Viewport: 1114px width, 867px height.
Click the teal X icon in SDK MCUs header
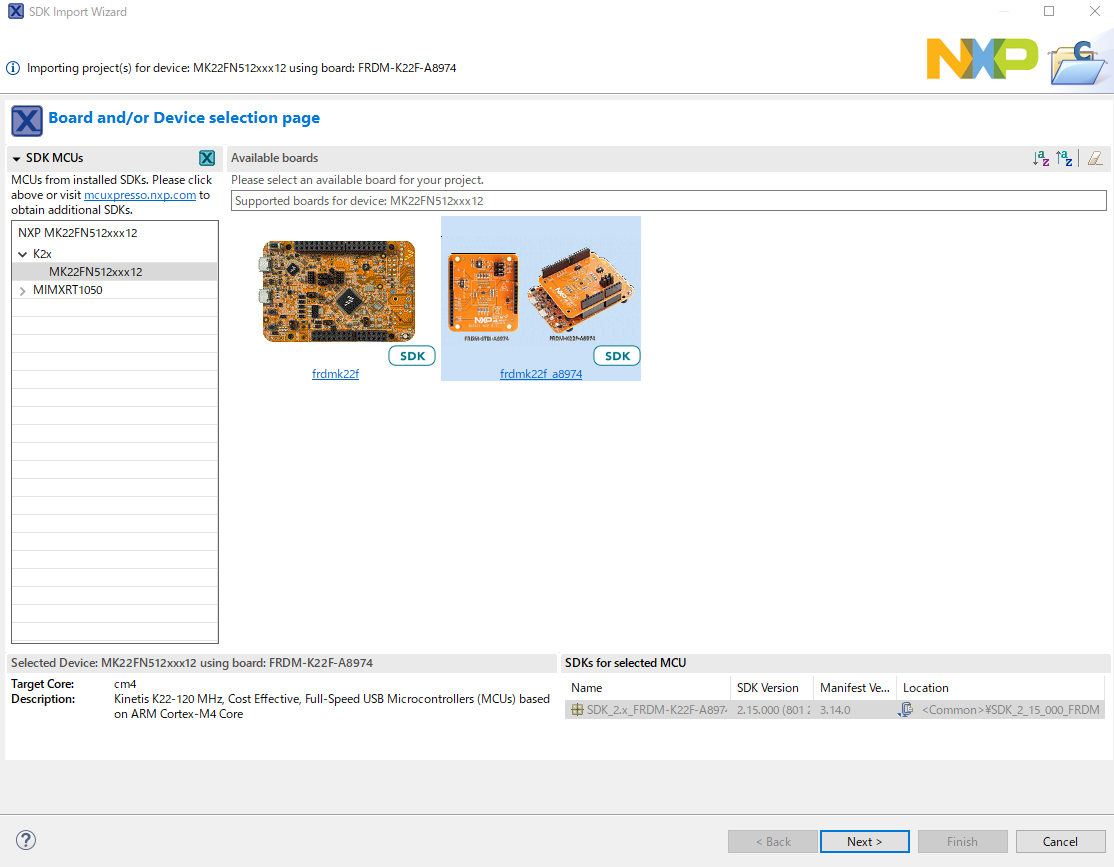[207, 158]
